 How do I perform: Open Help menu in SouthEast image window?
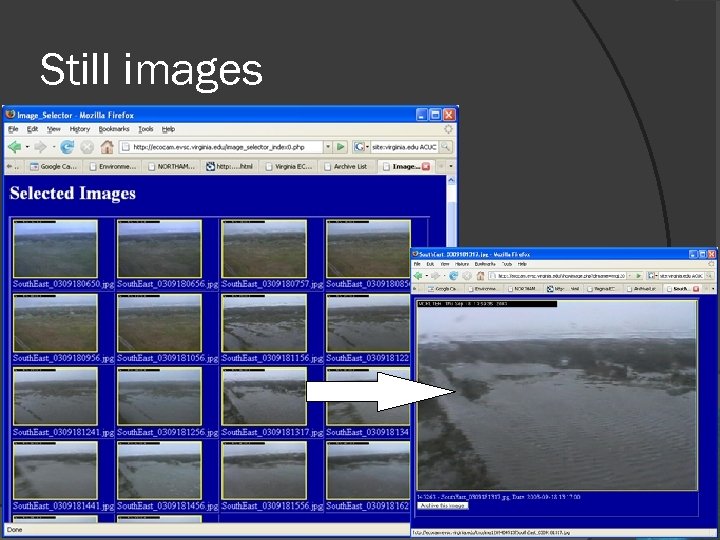[522, 264]
